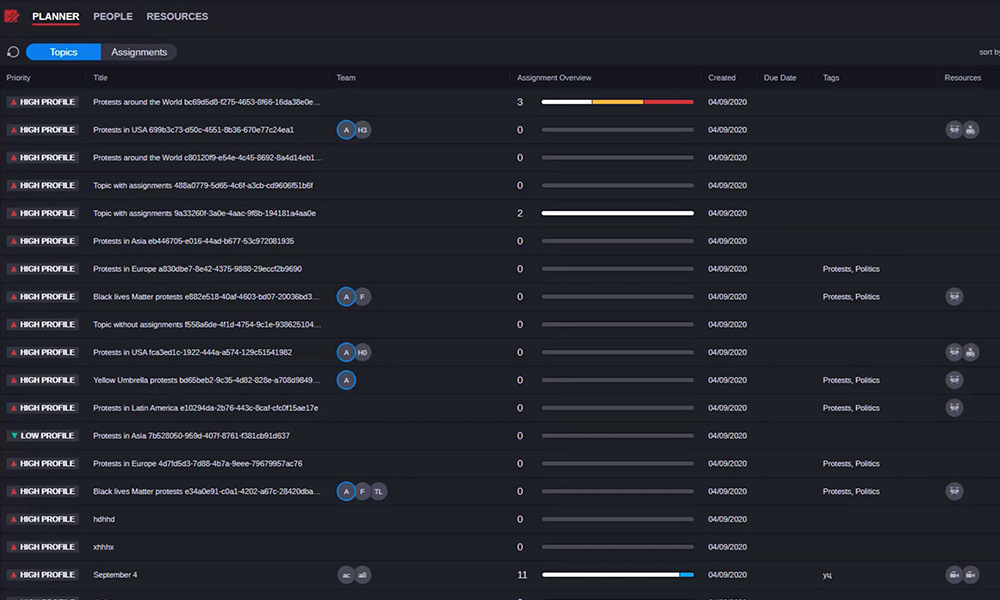Click drone resource icon in Black lives Matter e882e518 row
1000x600 pixels.
954,297
